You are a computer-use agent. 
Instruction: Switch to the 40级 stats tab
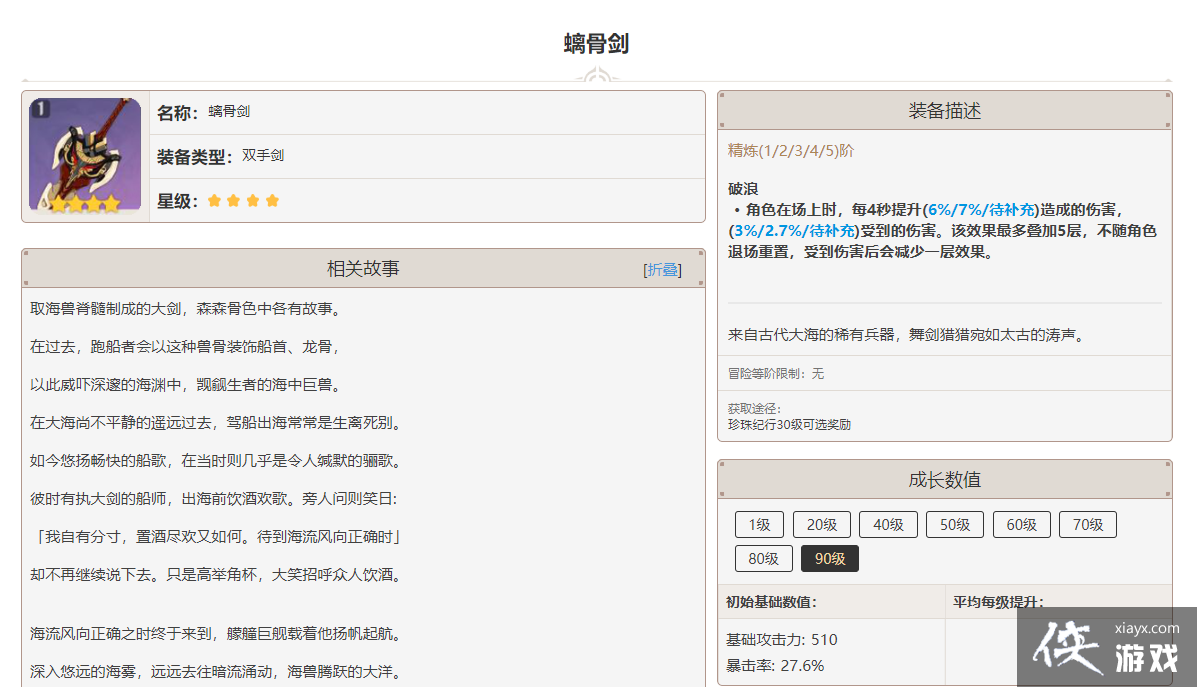888,525
